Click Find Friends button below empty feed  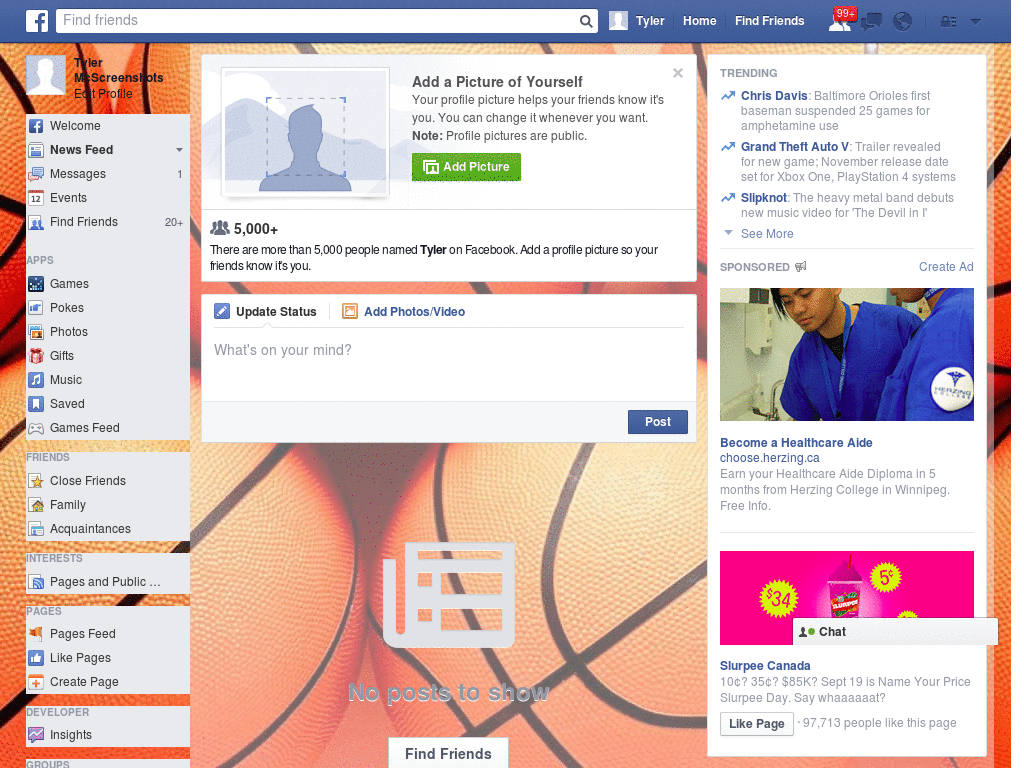tap(448, 754)
